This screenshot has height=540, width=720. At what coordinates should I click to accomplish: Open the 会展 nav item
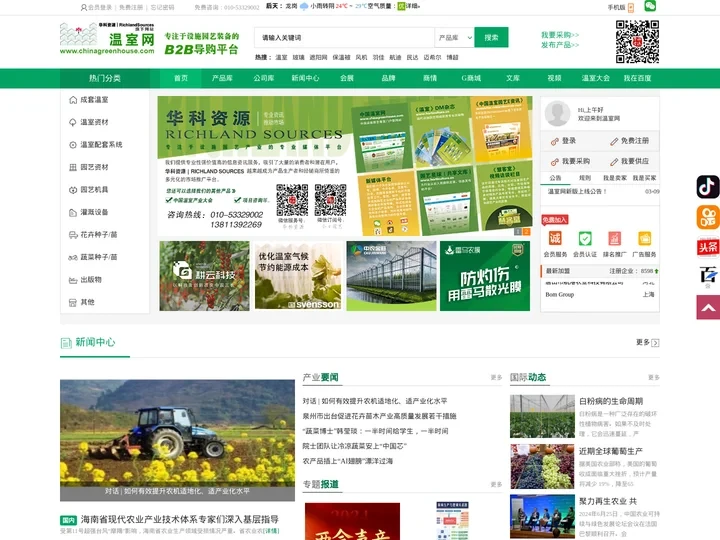(347, 78)
